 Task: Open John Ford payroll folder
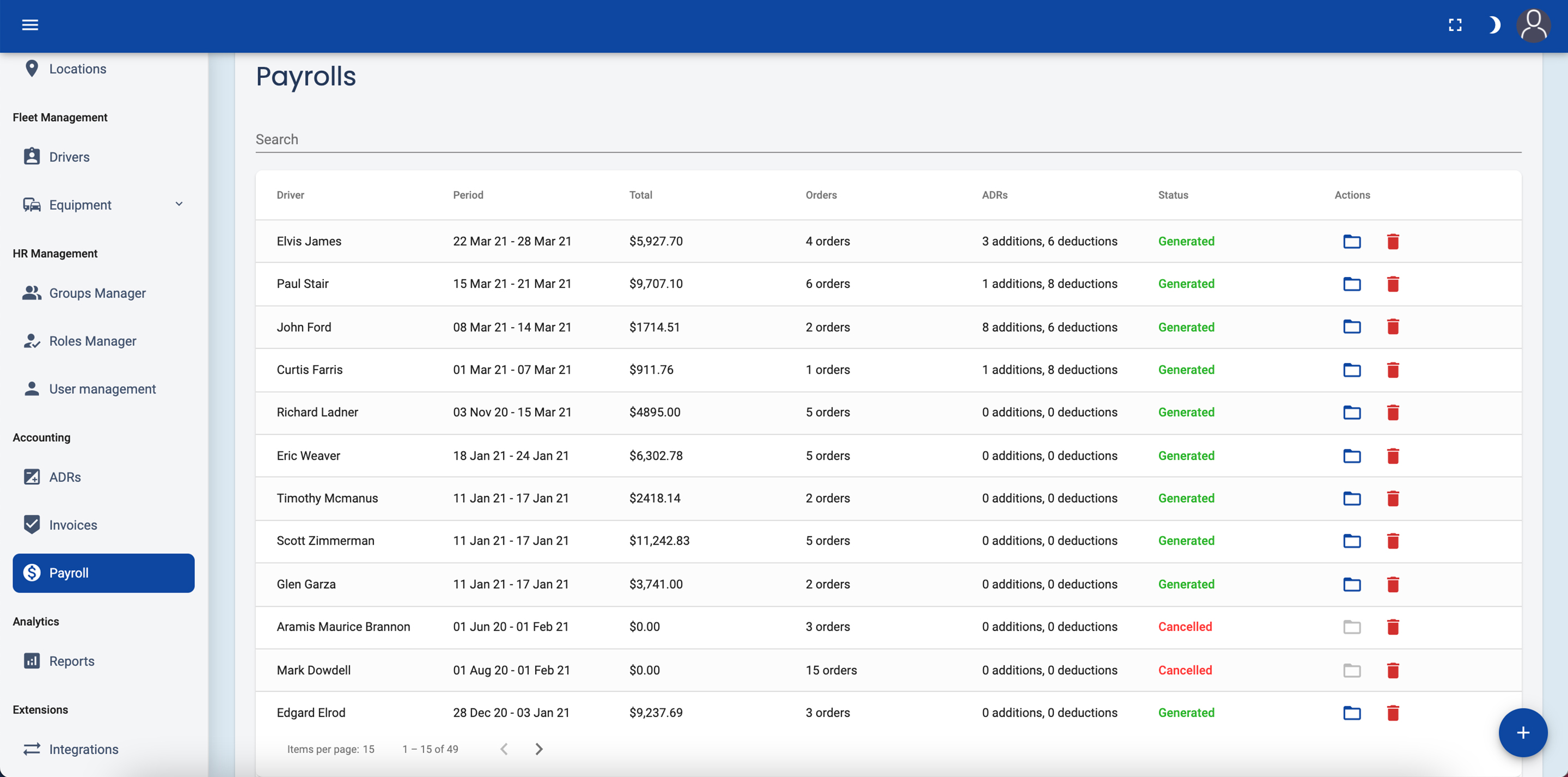[1351, 328]
